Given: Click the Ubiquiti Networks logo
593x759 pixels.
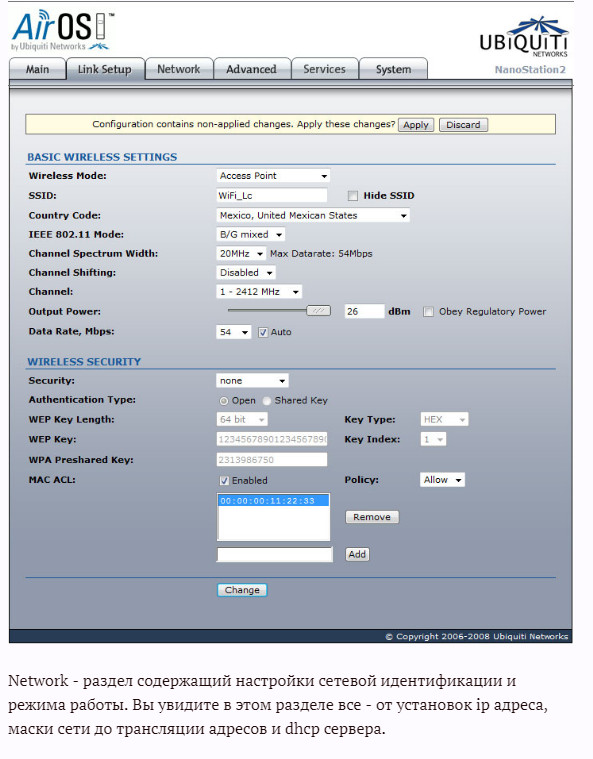Looking at the screenshot, I should (x=523, y=37).
